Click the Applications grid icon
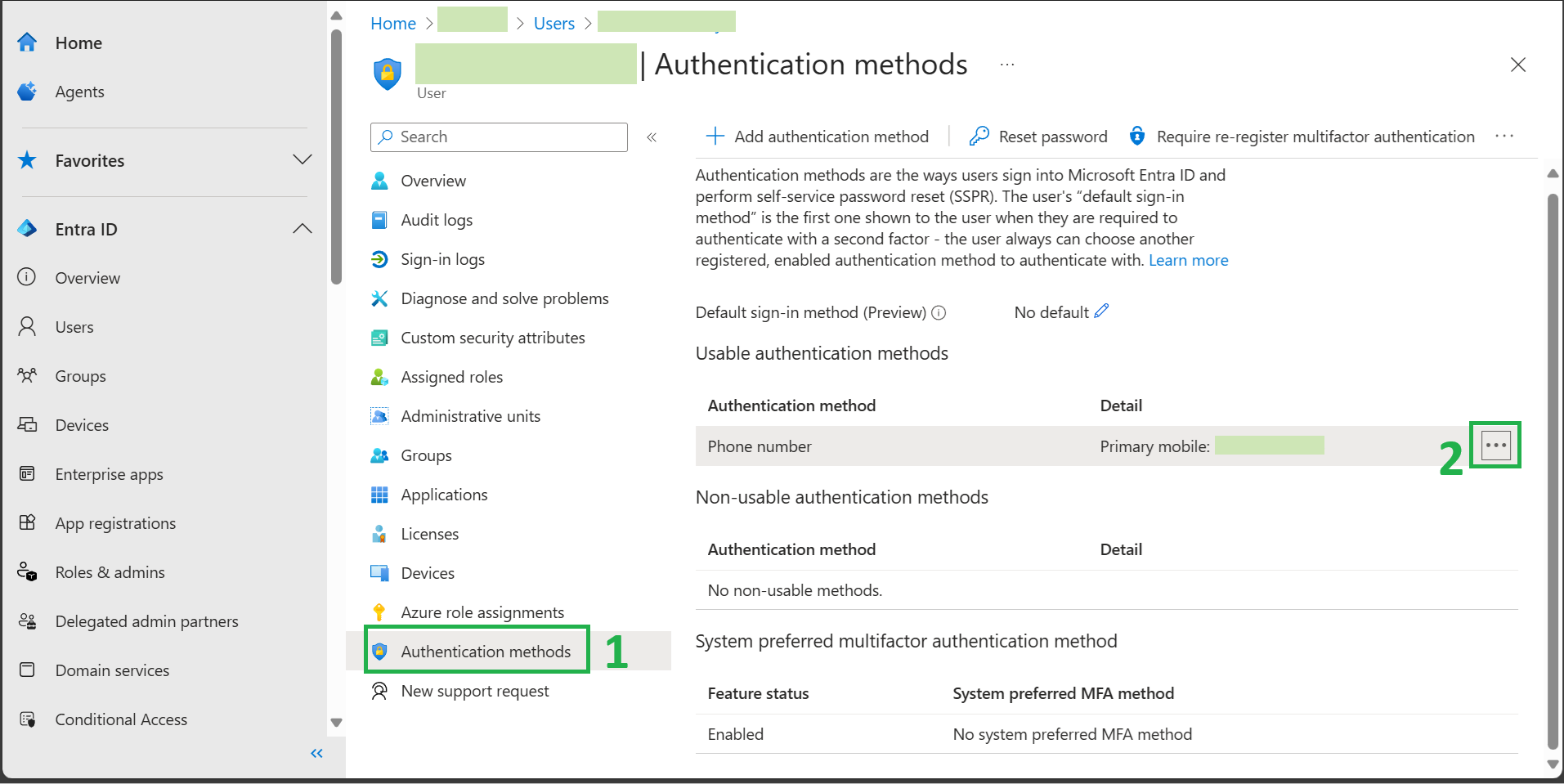1564x784 pixels. (379, 495)
